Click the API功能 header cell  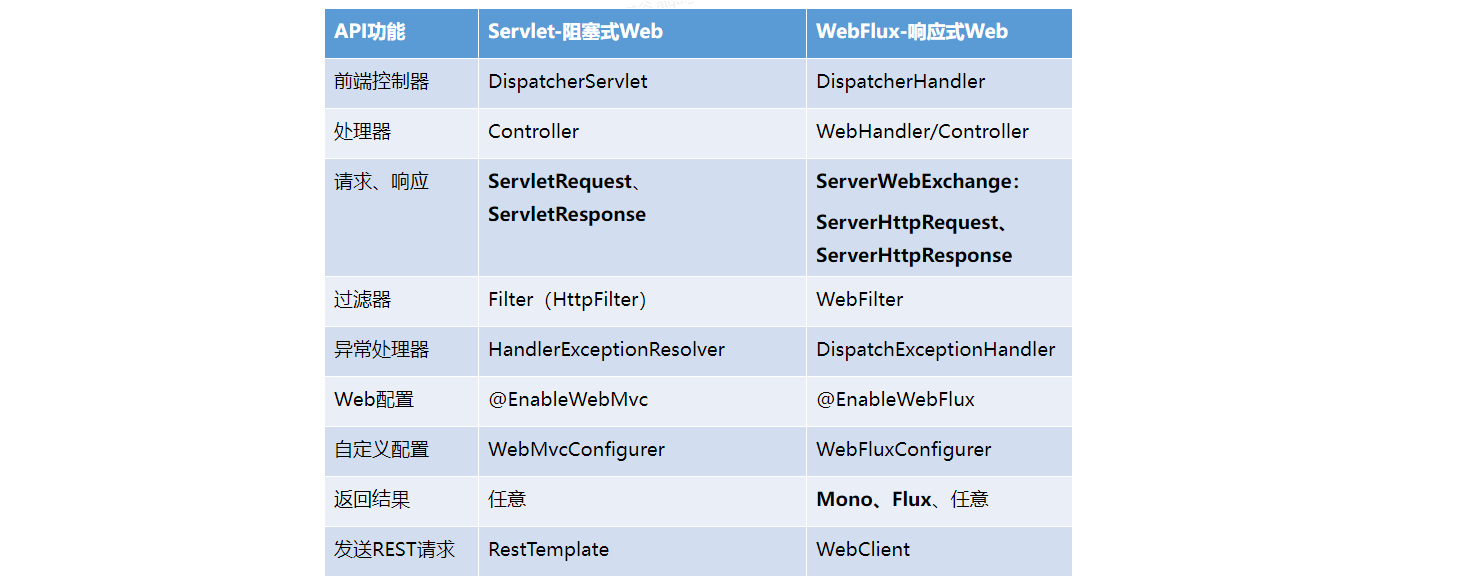tap(401, 33)
